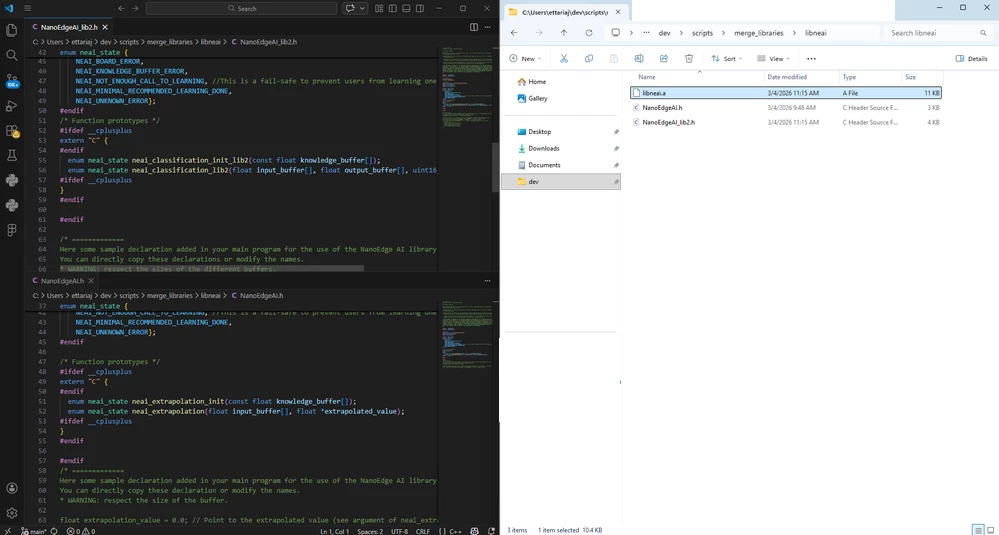Open More Actions for lower editor group
This screenshot has width=999, height=535.
pyautogui.click(x=489, y=280)
